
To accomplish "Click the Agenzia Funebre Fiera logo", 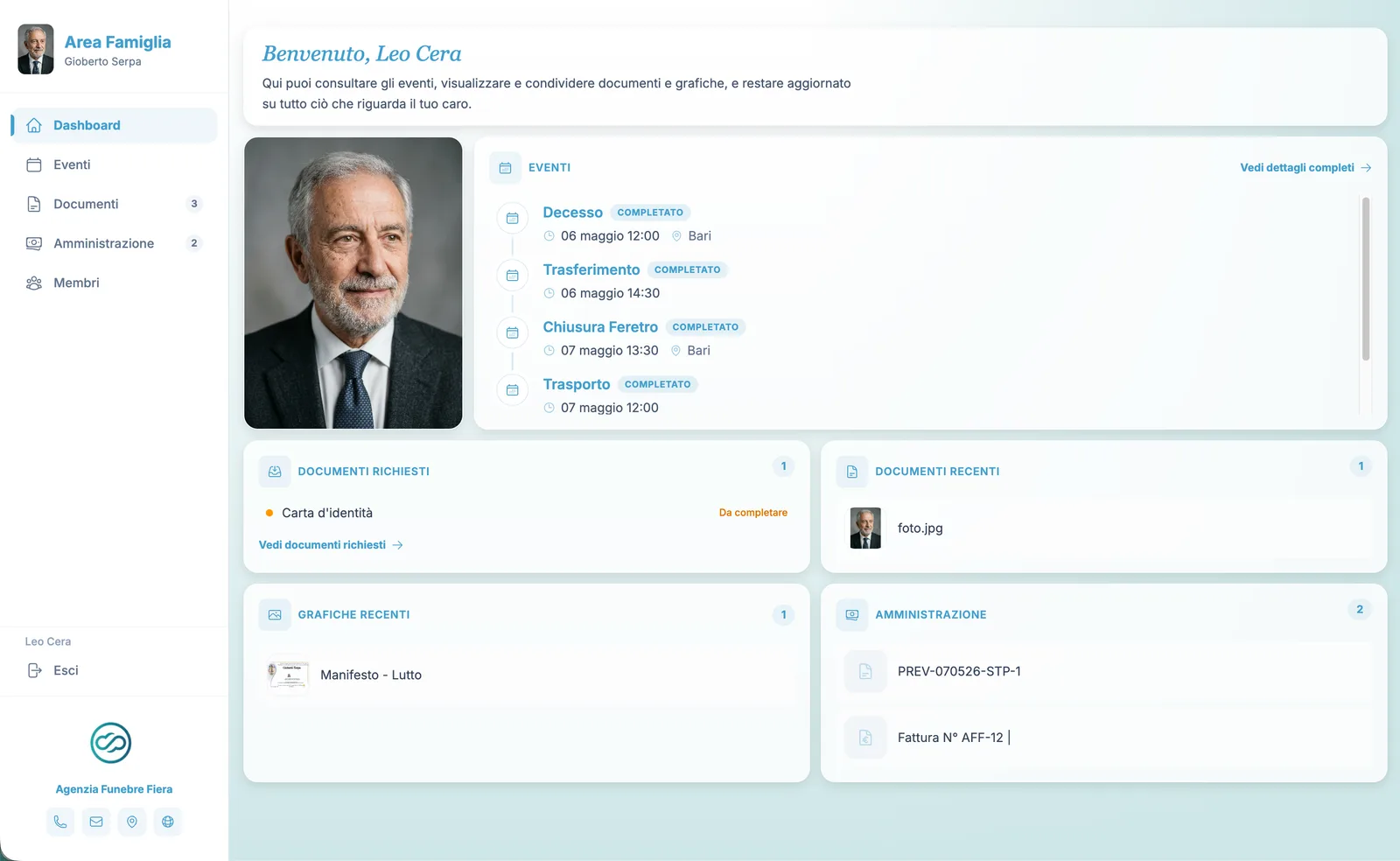I will coord(111,743).
